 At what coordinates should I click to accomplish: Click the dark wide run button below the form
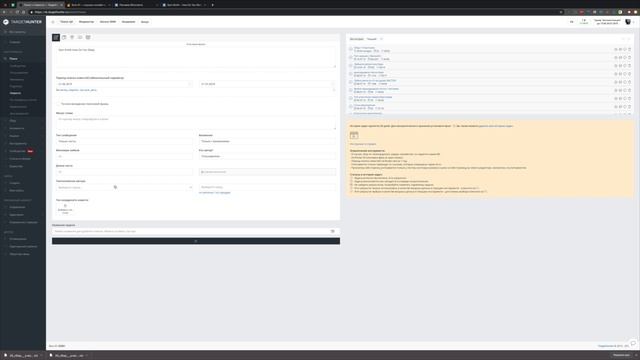(x=196, y=241)
